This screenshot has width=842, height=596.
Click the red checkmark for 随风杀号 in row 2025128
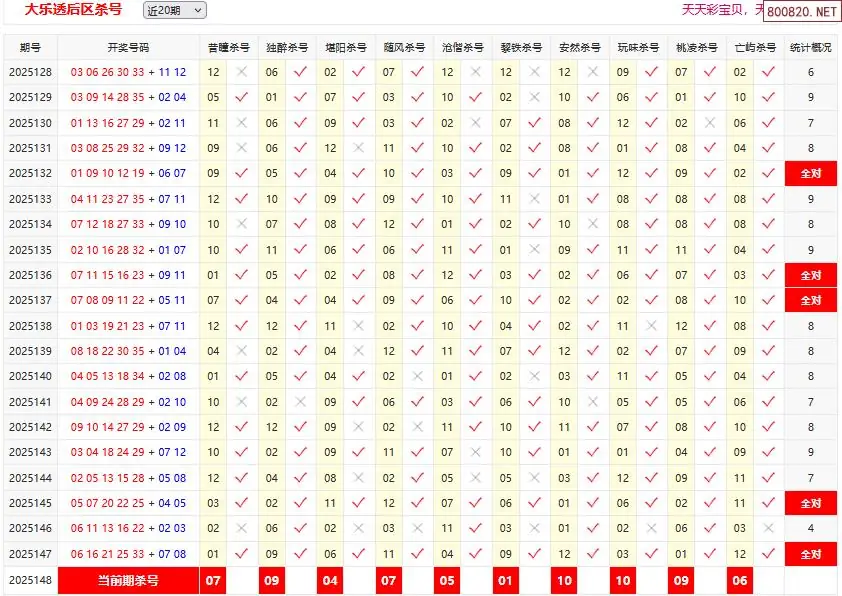(418, 72)
